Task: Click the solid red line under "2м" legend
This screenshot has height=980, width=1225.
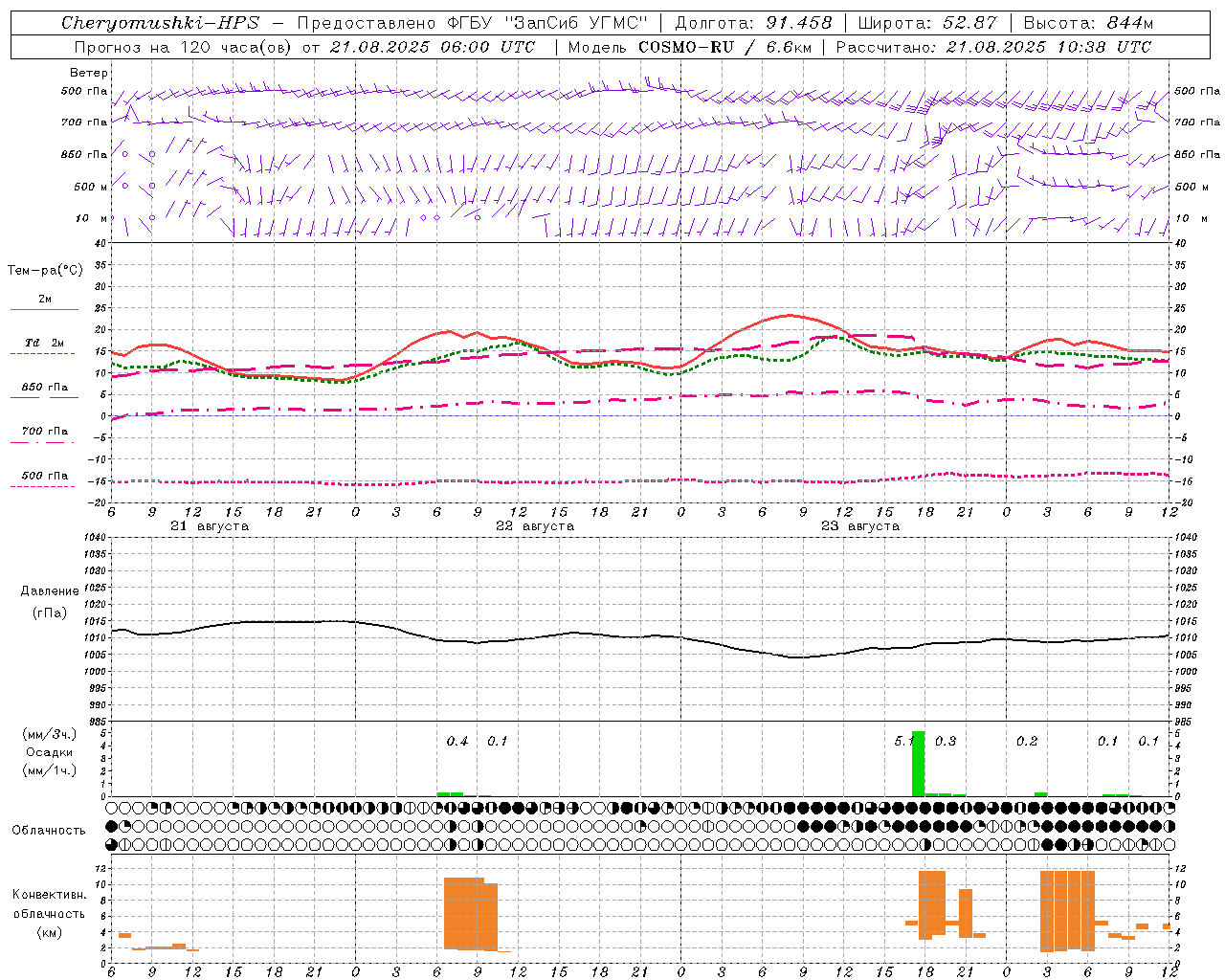Action: pyautogui.click(x=44, y=309)
